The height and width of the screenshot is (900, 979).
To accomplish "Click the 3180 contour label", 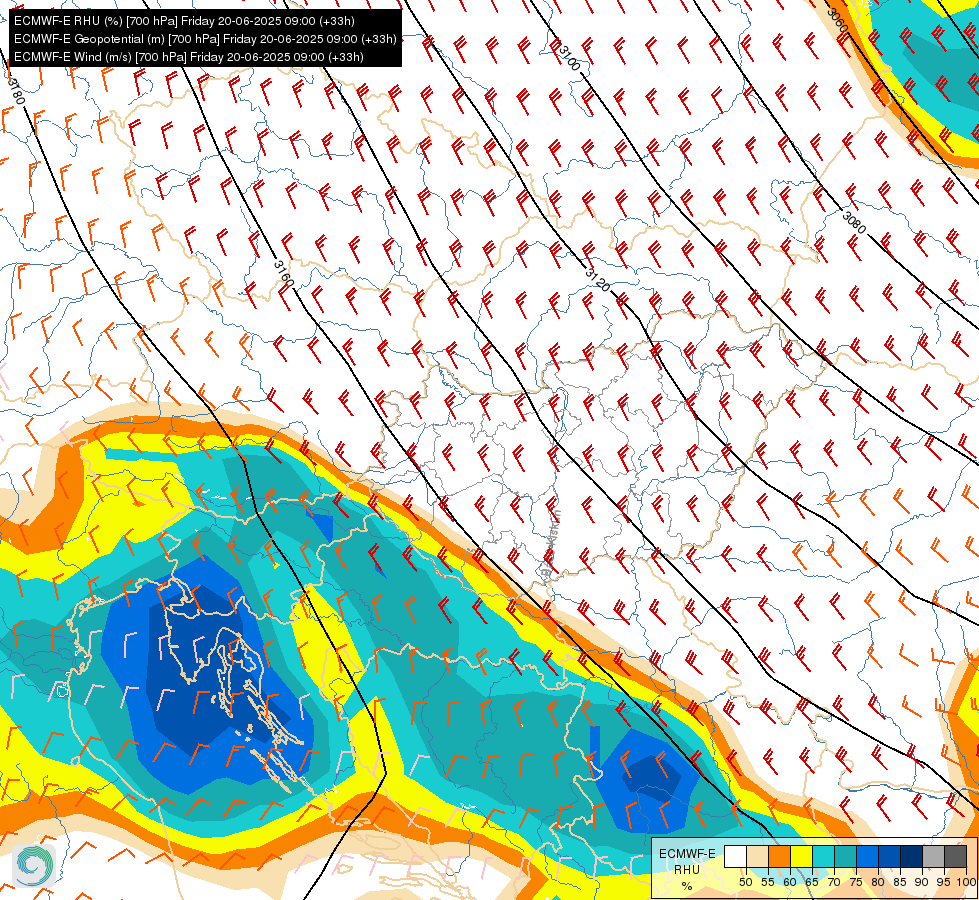I will tap(16, 91).
